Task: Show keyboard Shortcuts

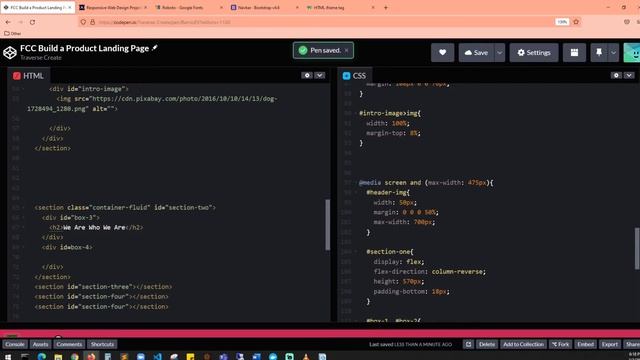Action: click(x=102, y=344)
